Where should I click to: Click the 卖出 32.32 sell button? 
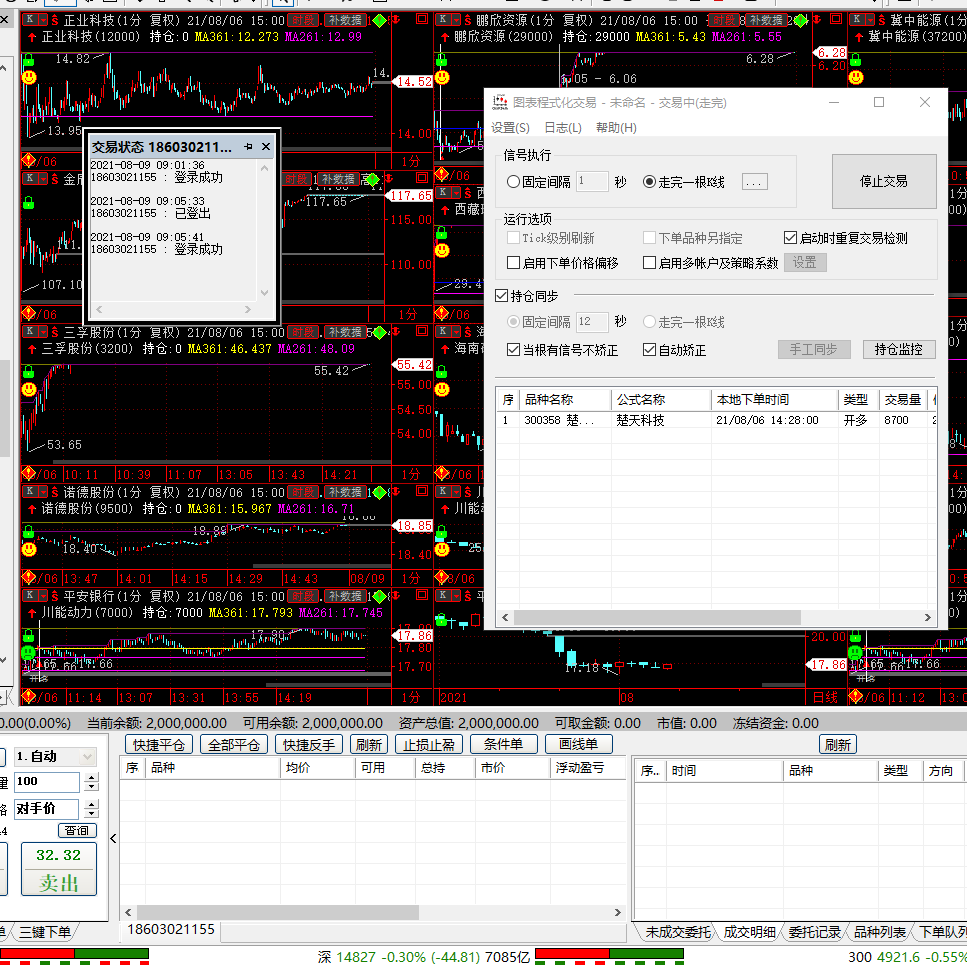tap(59, 869)
